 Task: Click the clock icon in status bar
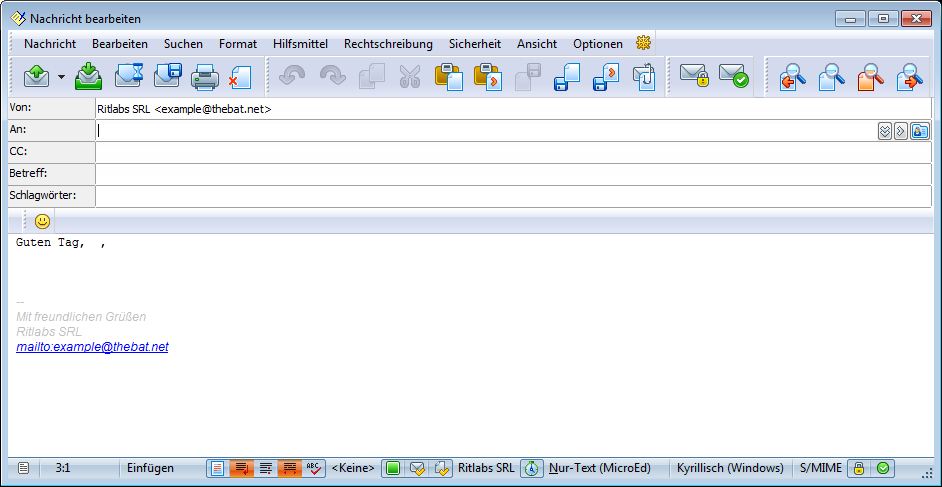[x=531, y=468]
